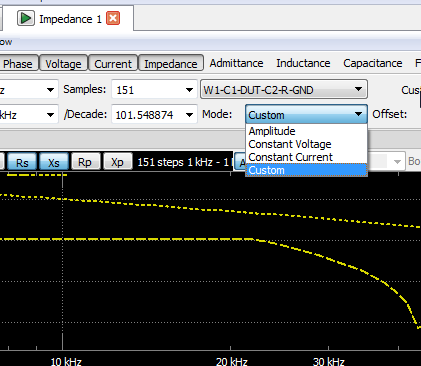Click the Mode label
Viewport: 421px width, 366px height.
217,114
